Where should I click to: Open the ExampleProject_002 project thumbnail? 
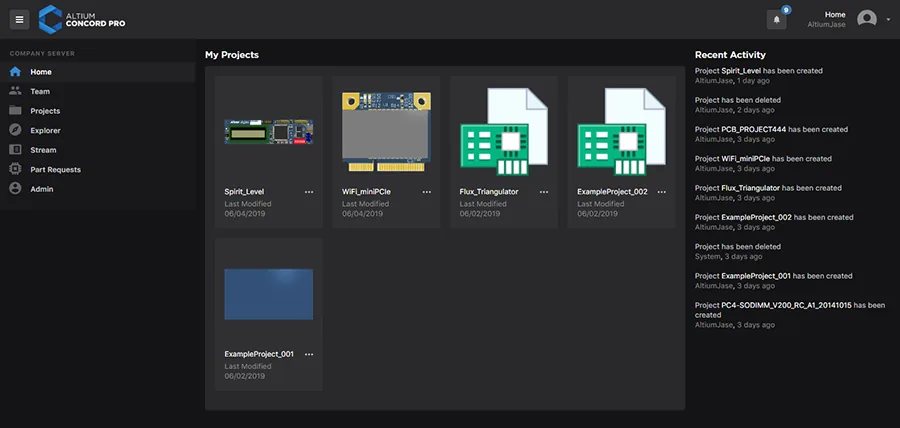tap(622, 132)
